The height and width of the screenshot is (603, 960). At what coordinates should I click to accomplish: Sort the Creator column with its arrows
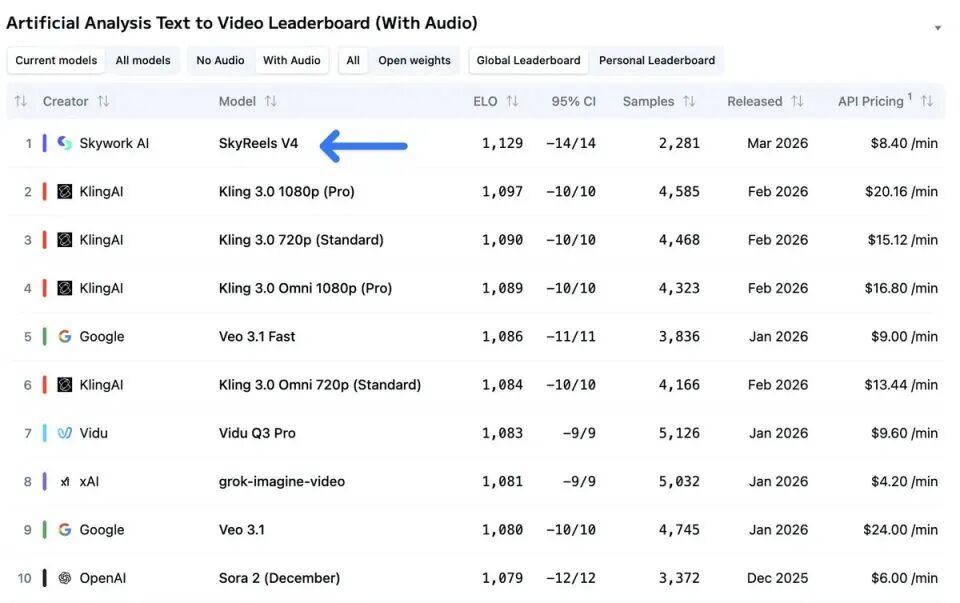click(x=103, y=101)
